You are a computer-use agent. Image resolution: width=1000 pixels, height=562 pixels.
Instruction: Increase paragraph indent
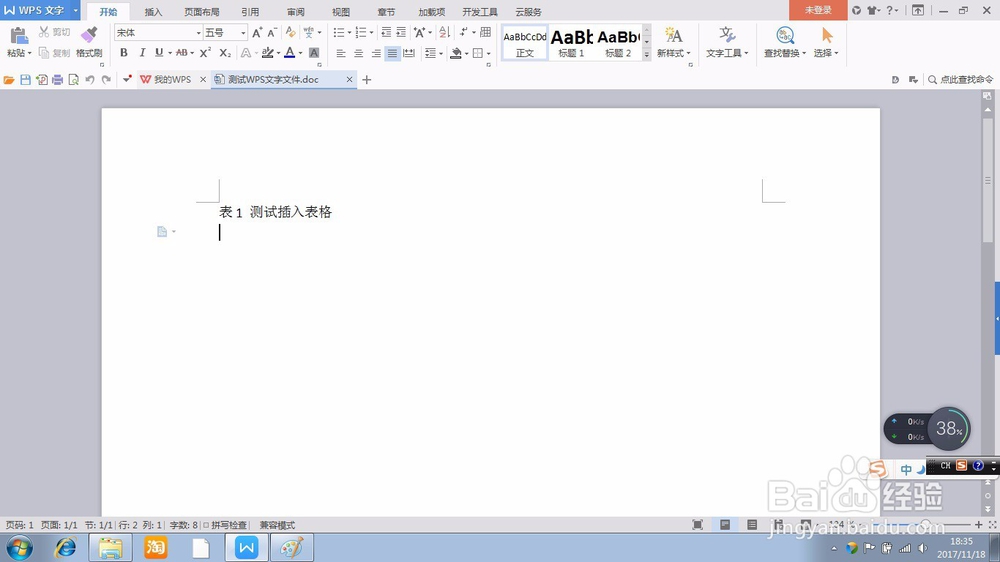pos(401,33)
